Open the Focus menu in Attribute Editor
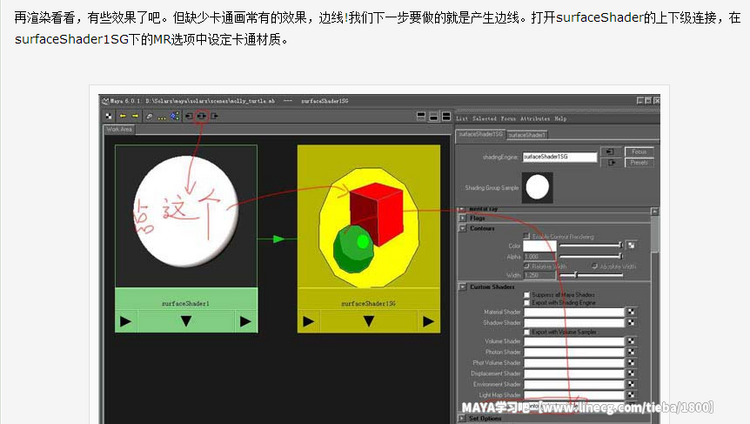This screenshot has height=424, width=750. tap(508, 119)
